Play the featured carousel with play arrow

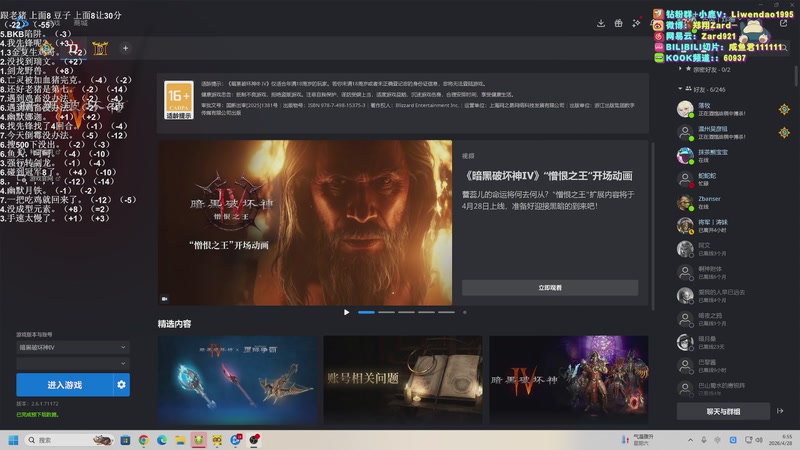(346, 312)
